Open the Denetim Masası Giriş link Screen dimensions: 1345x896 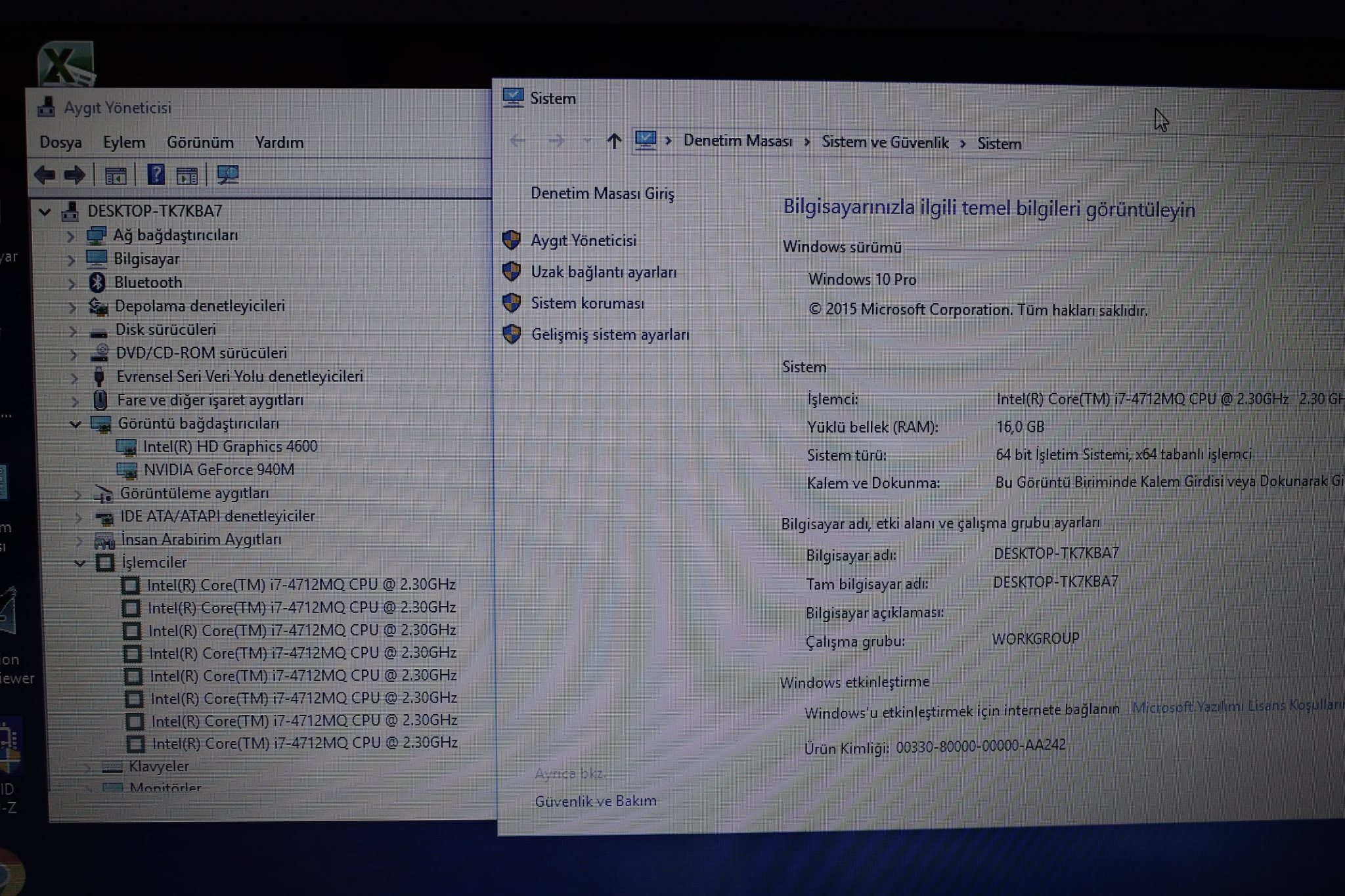click(x=602, y=194)
